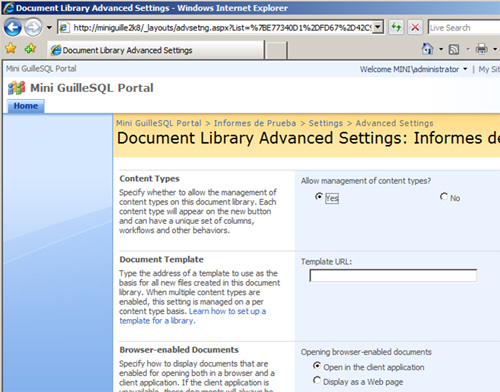The image size is (500, 392).
Task: Open the Home navigation tab
Action: click(26, 106)
